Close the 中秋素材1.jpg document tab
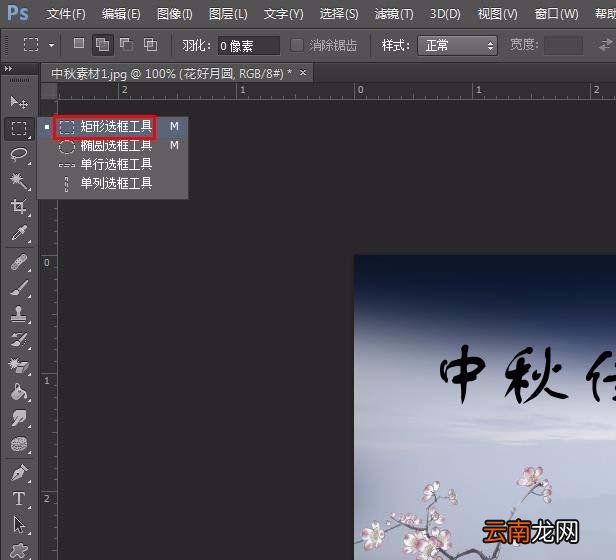This screenshot has height=560, width=616. 302,73
